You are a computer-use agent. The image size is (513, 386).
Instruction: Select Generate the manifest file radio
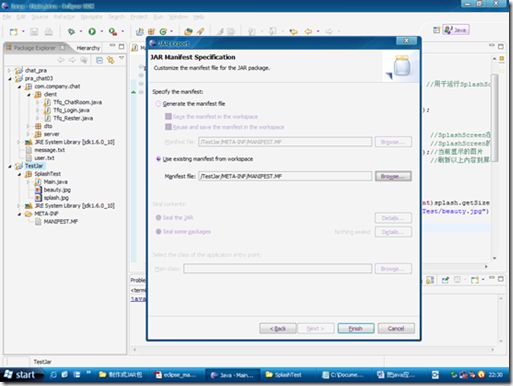point(158,104)
